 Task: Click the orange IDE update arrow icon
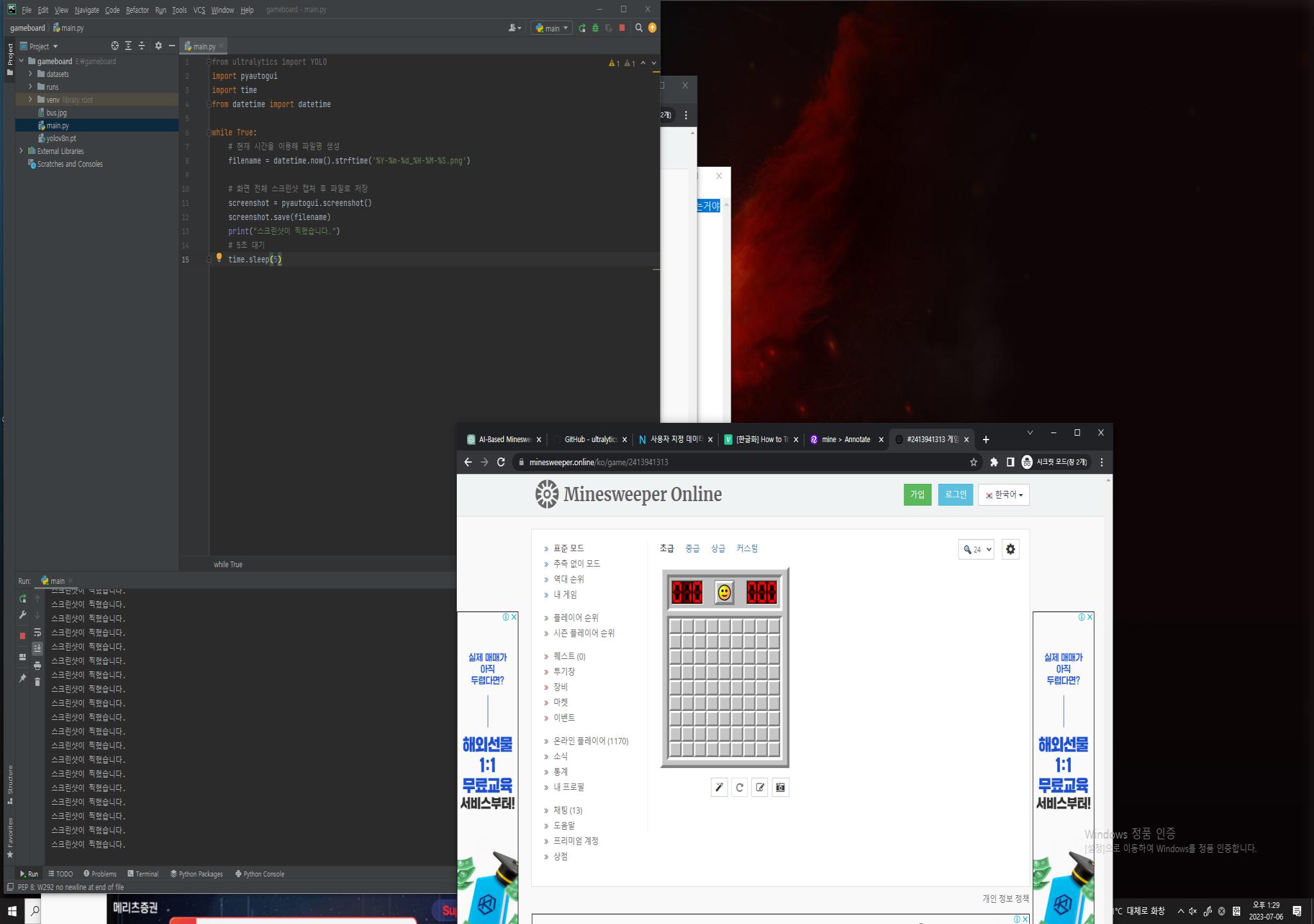[653, 28]
